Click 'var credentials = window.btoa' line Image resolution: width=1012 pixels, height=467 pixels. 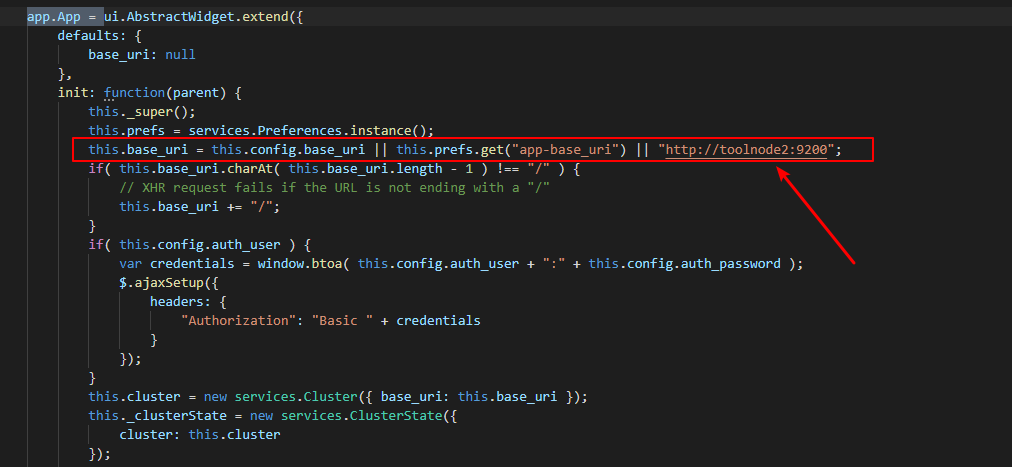coord(461,263)
